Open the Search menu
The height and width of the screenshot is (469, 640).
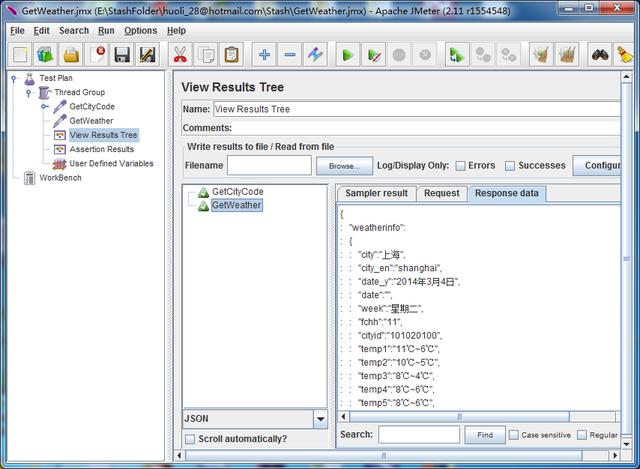[x=74, y=31]
